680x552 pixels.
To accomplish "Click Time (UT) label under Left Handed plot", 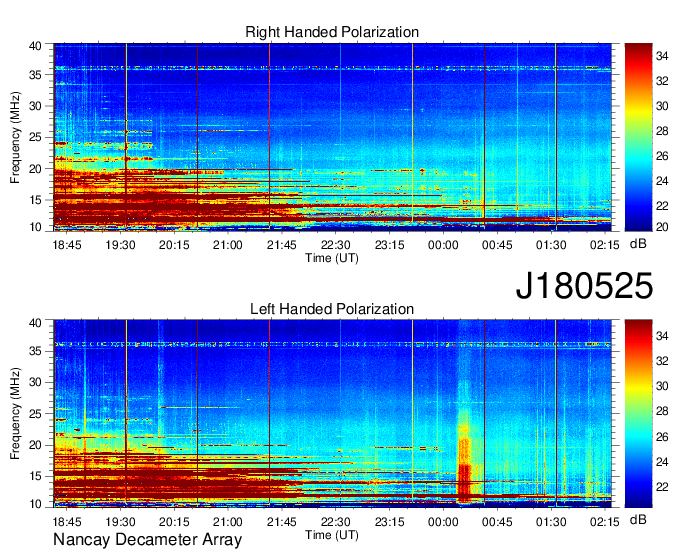I will point(332,535).
